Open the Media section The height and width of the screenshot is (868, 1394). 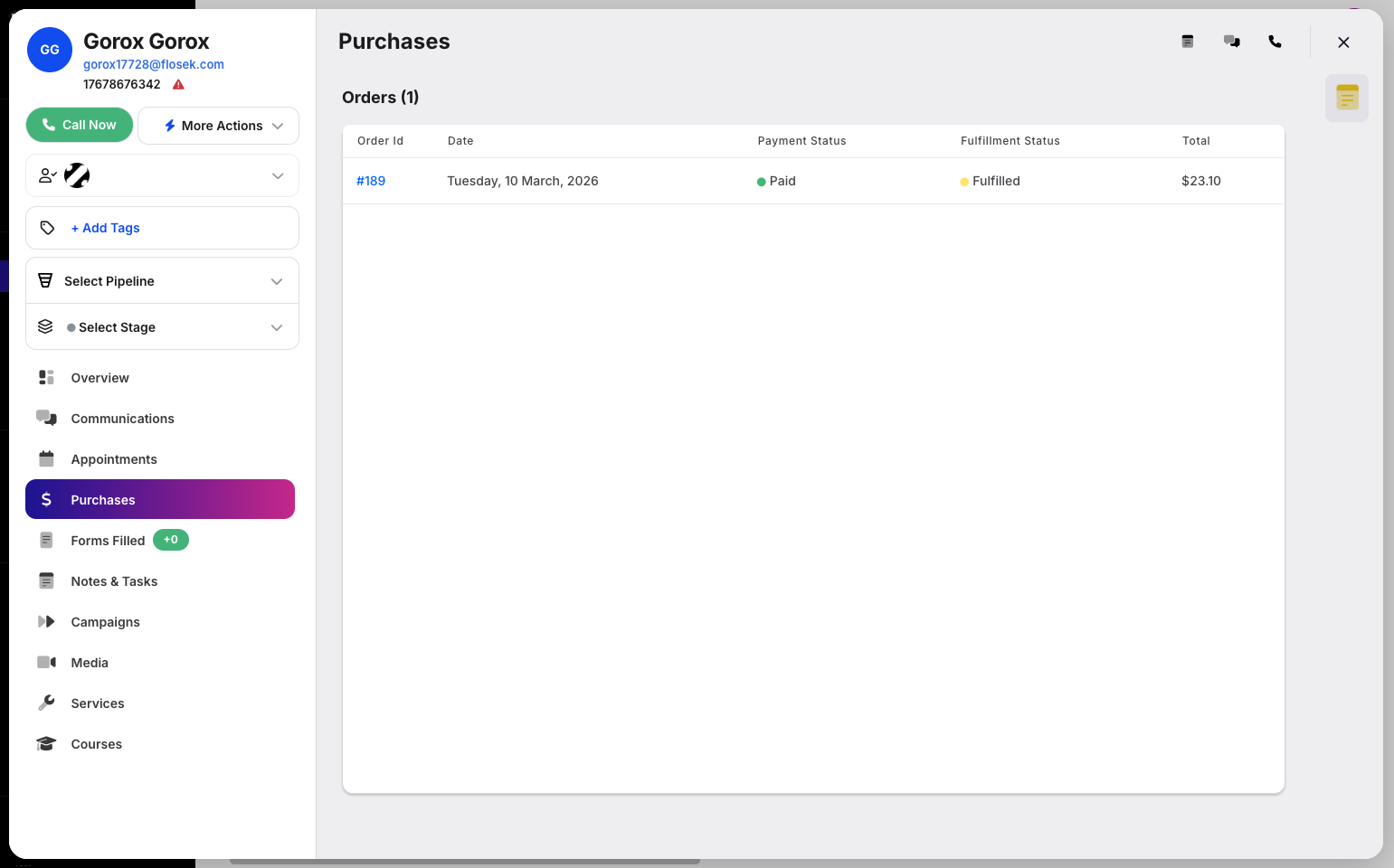click(x=160, y=663)
